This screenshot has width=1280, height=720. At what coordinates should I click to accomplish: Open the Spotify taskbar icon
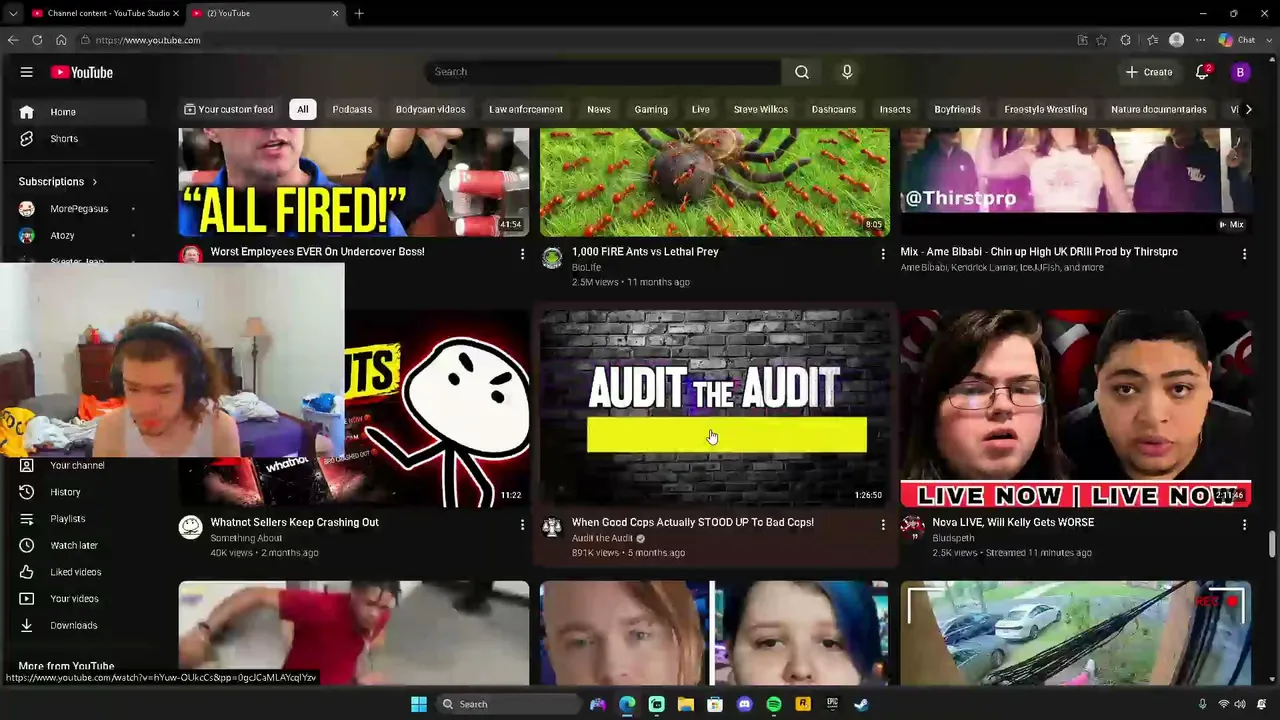pos(774,704)
